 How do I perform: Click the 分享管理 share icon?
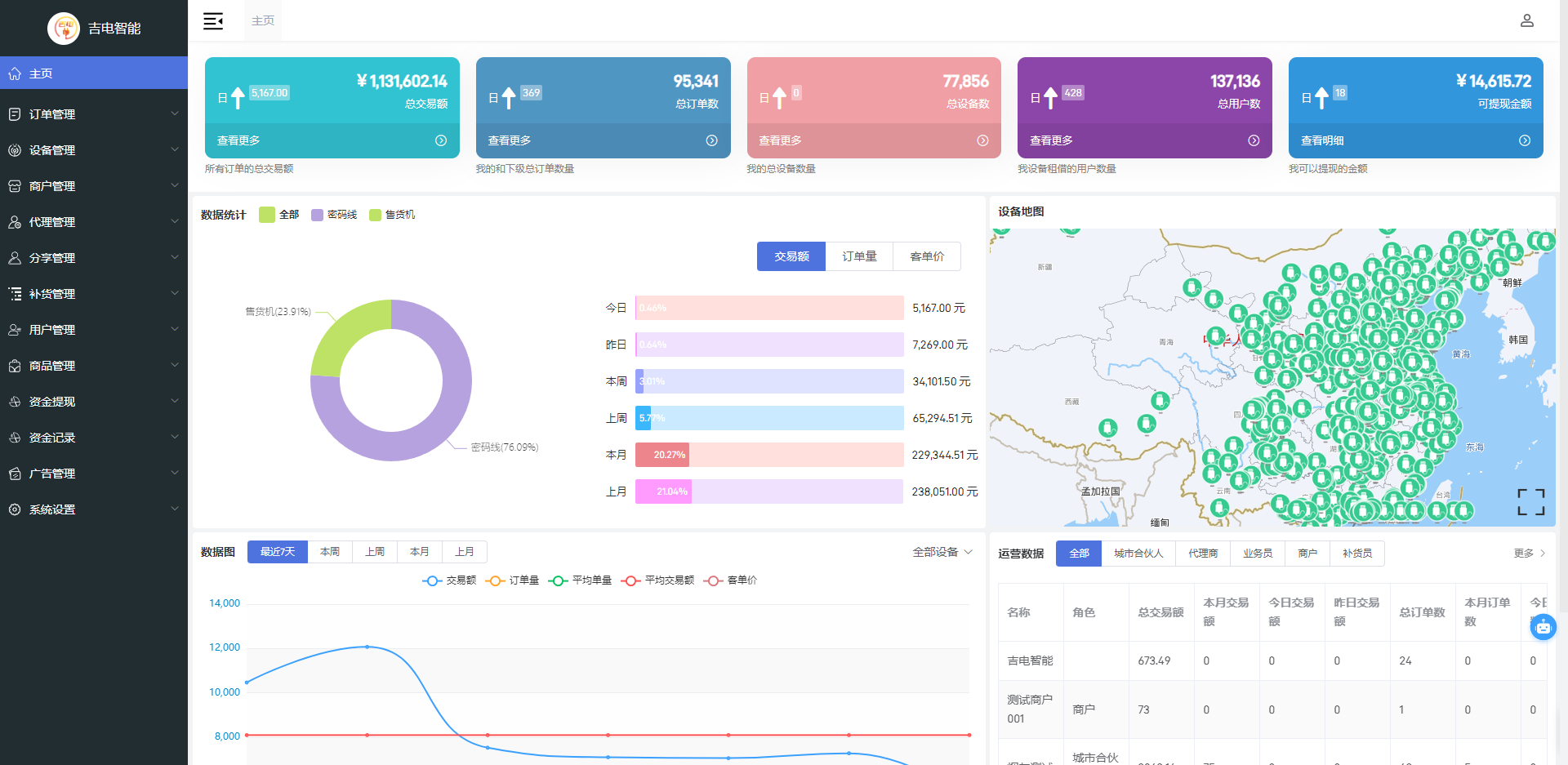[x=15, y=258]
